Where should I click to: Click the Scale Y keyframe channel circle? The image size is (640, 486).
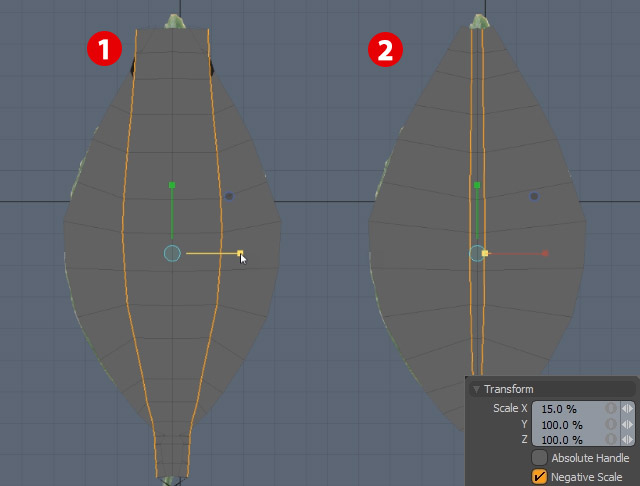[611, 424]
